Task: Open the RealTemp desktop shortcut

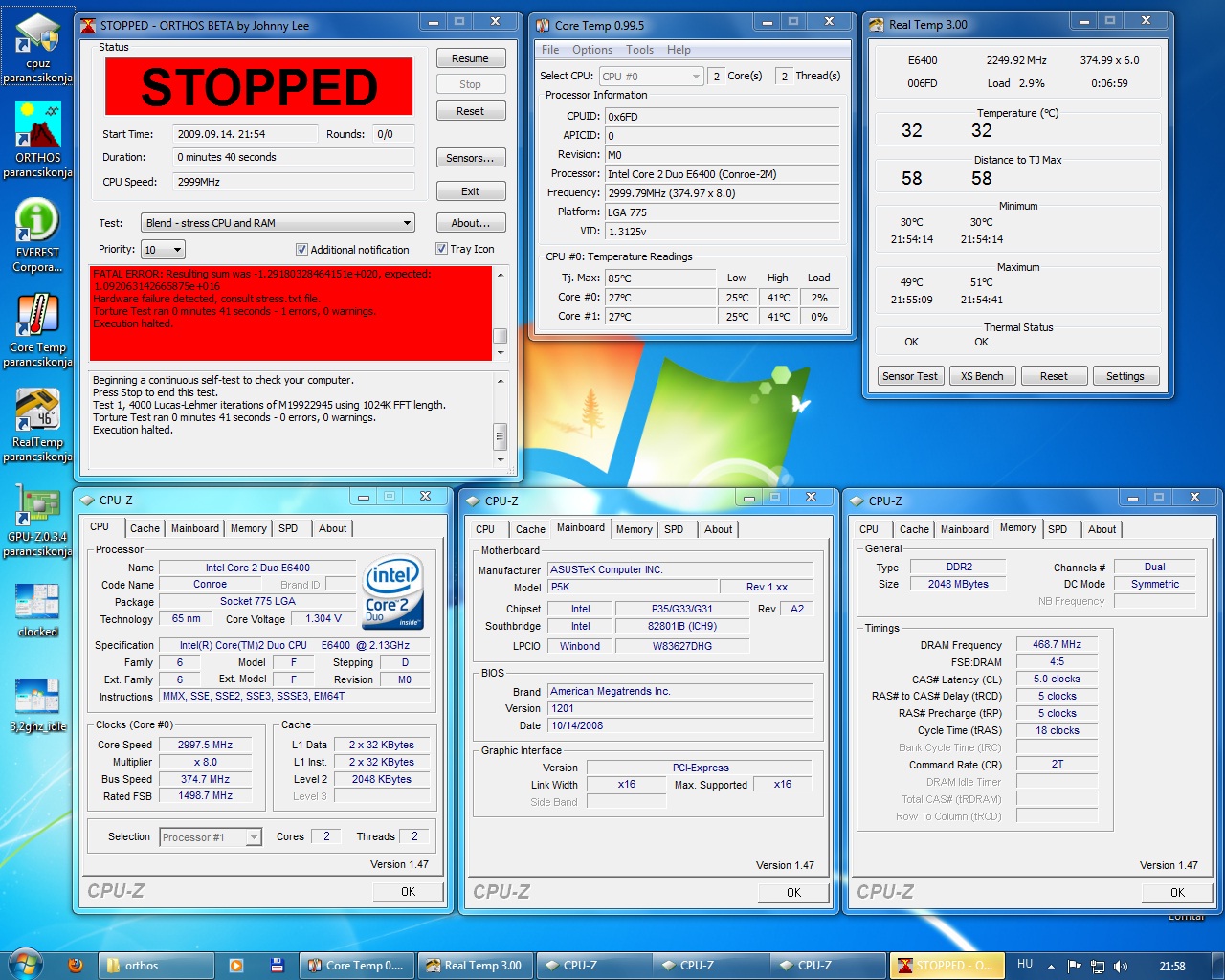Action: click(38, 425)
